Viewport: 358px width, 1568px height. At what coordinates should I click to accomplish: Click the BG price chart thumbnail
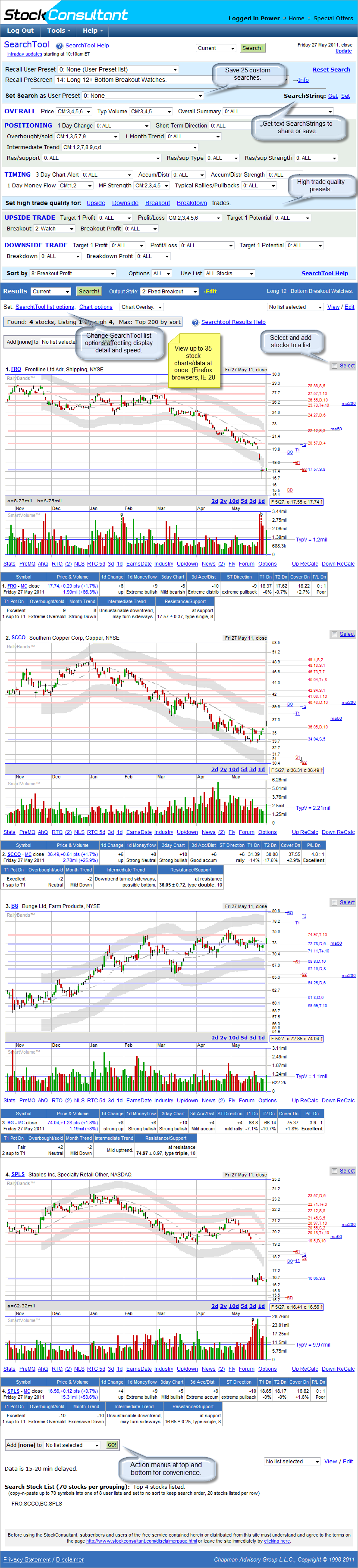[136, 972]
